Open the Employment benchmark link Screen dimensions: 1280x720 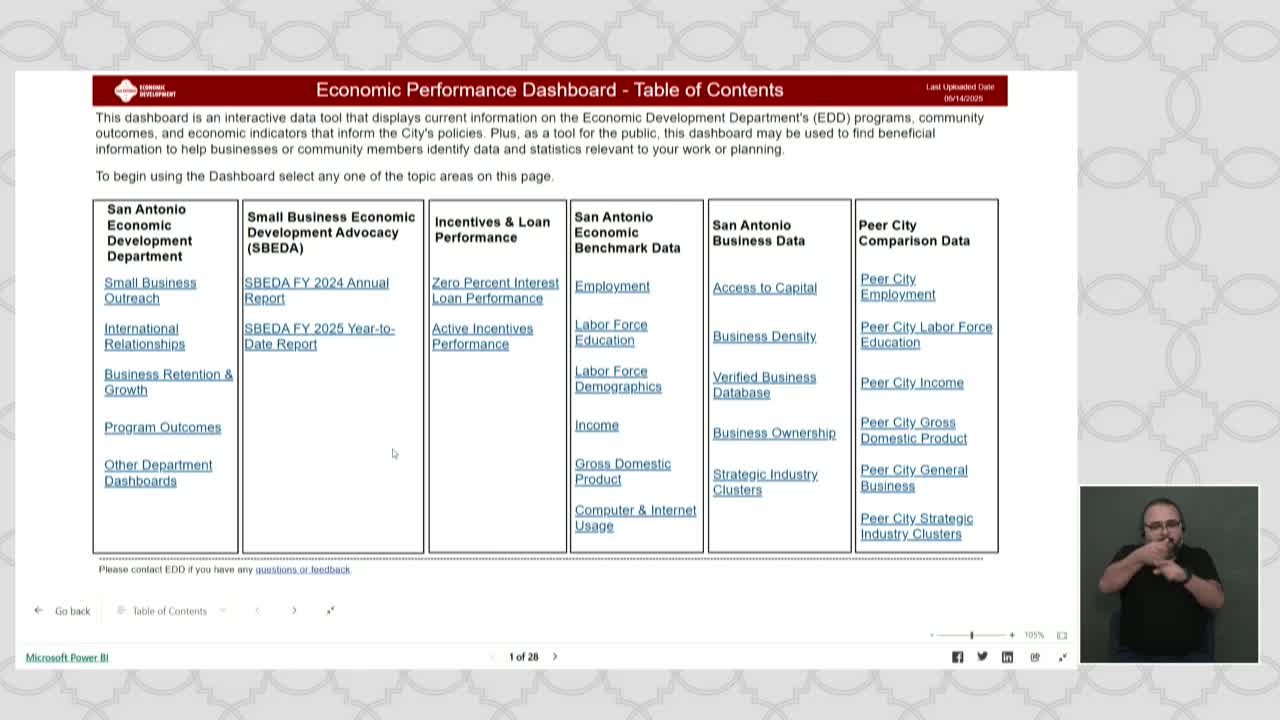612,286
